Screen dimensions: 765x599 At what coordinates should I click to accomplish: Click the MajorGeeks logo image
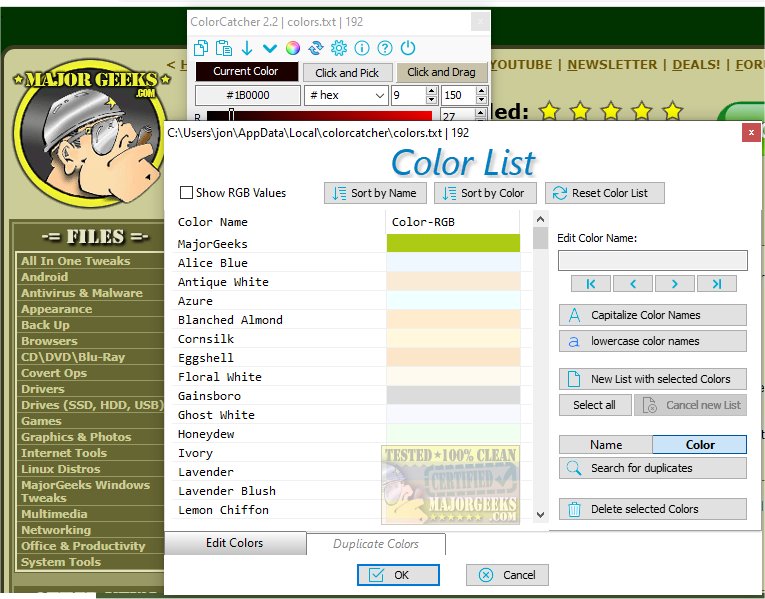pyautogui.click(x=91, y=134)
